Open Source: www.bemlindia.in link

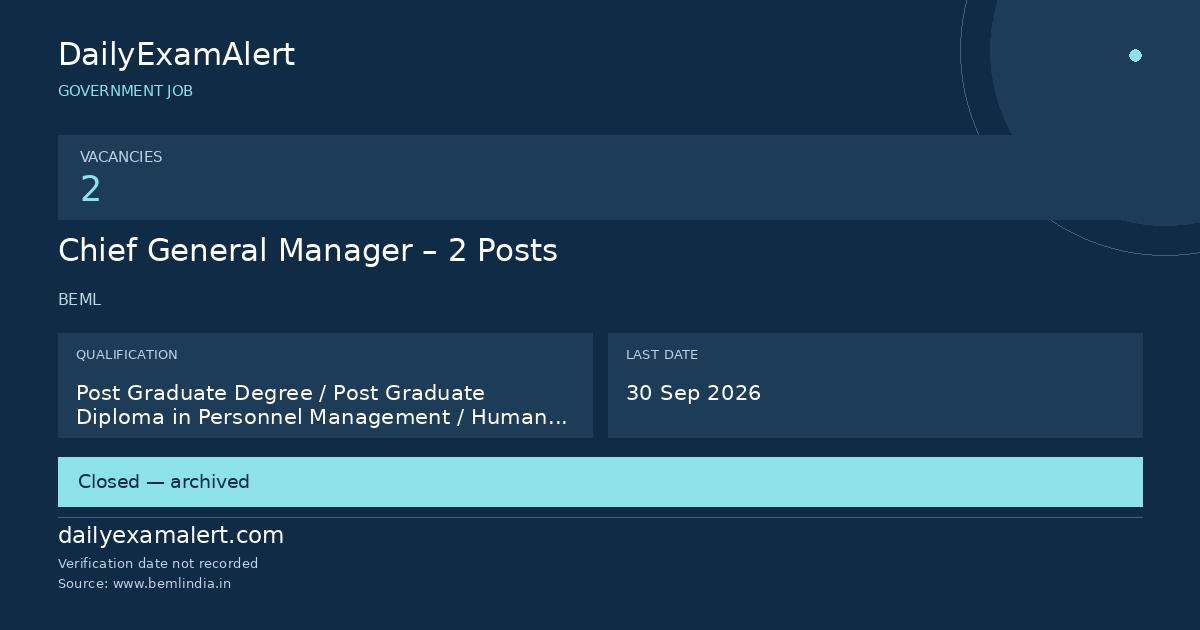tap(144, 584)
